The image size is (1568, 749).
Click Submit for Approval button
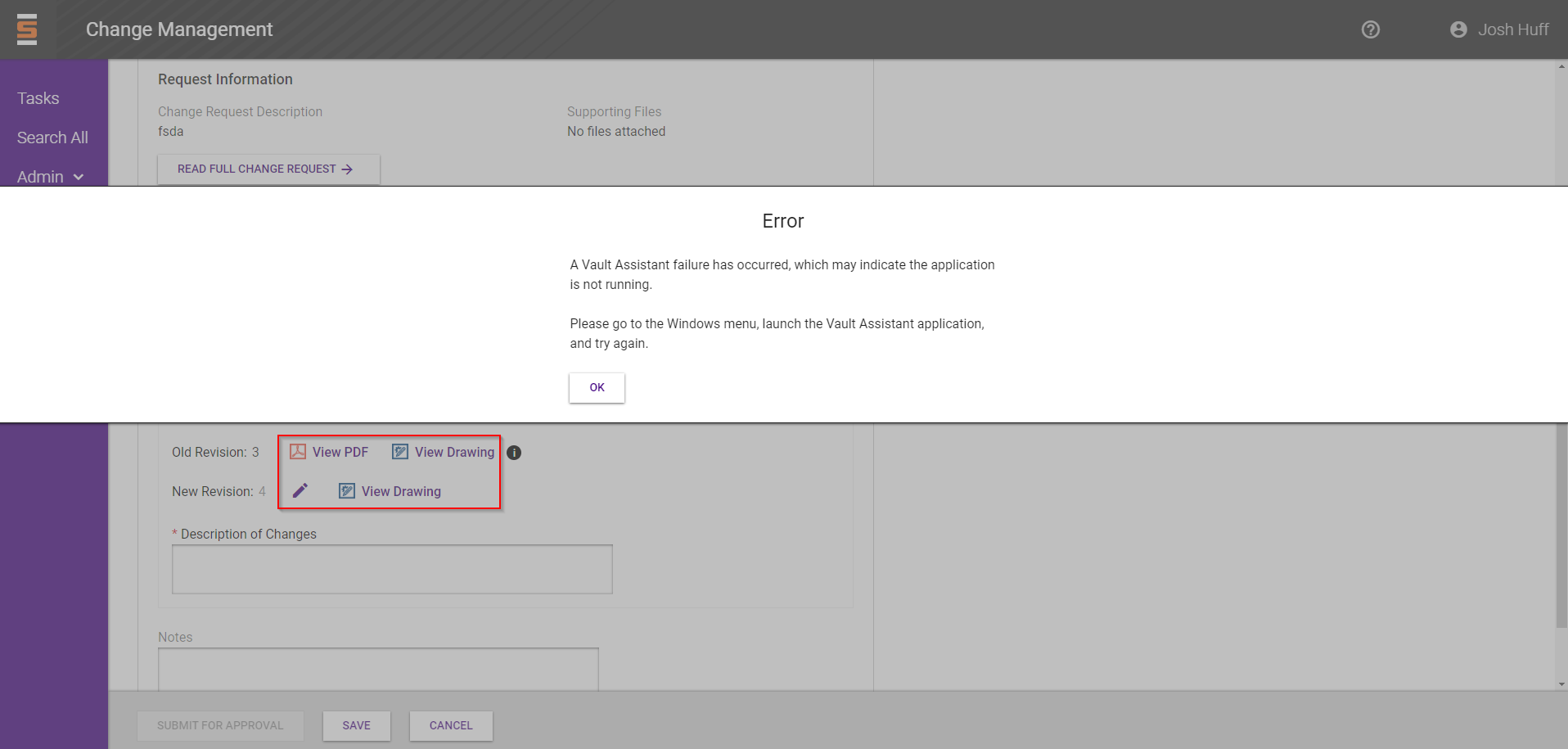tap(220, 725)
